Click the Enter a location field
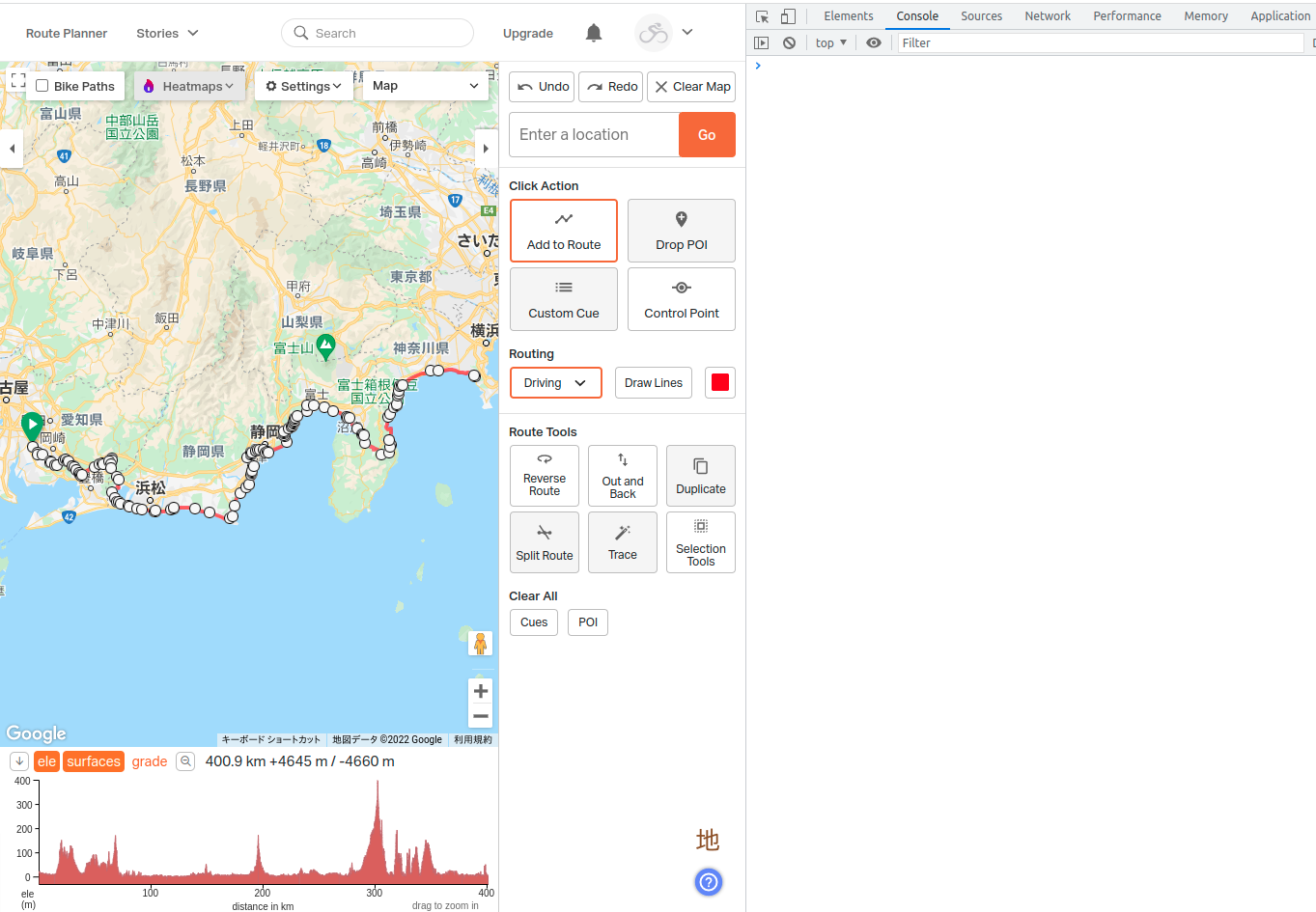Image resolution: width=1316 pixels, height=912 pixels. pos(594,135)
